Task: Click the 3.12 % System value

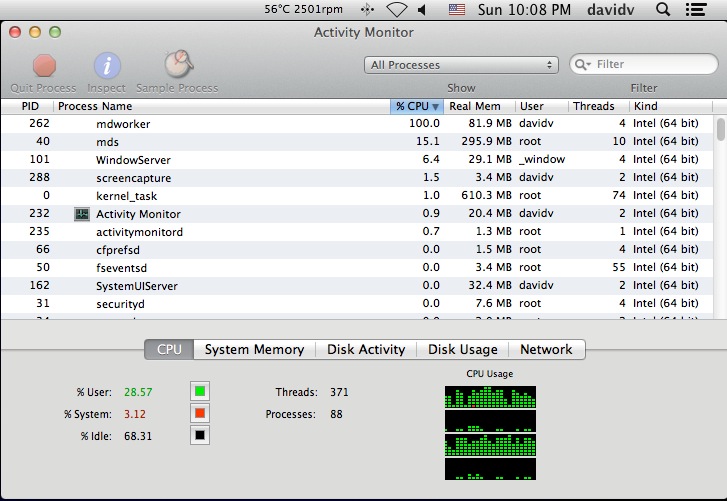Action: click(134, 414)
